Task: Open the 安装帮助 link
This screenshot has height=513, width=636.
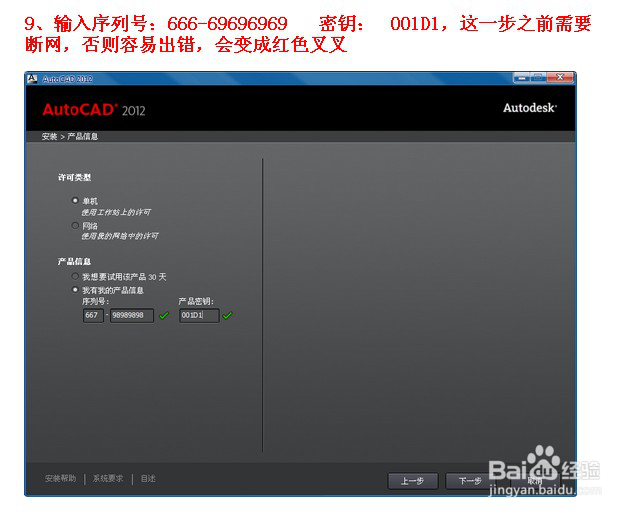Action: (x=60, y=479)
